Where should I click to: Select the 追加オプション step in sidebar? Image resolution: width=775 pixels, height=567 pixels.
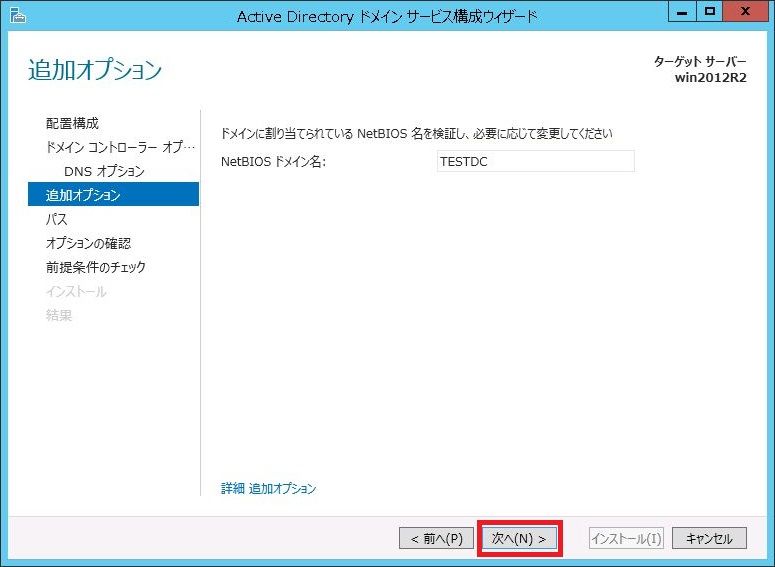pyautogui.click(x=113, y=194)
